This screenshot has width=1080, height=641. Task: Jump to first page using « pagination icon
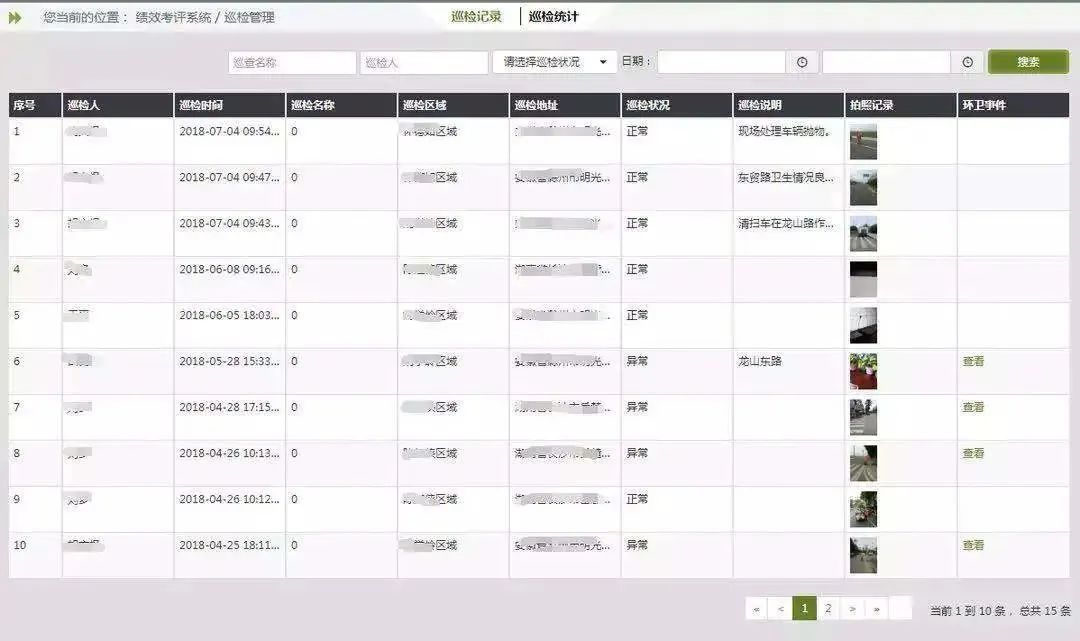[x=757, y=607]
